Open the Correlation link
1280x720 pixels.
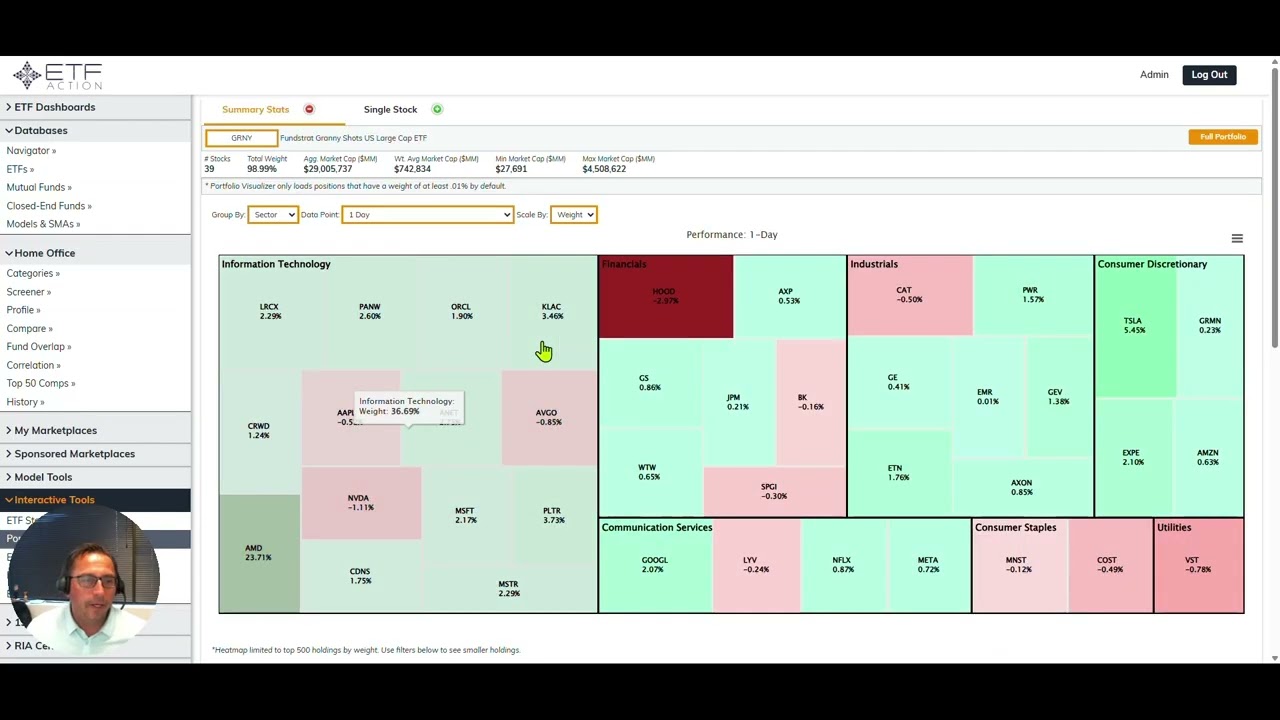(x=33, y=365)
